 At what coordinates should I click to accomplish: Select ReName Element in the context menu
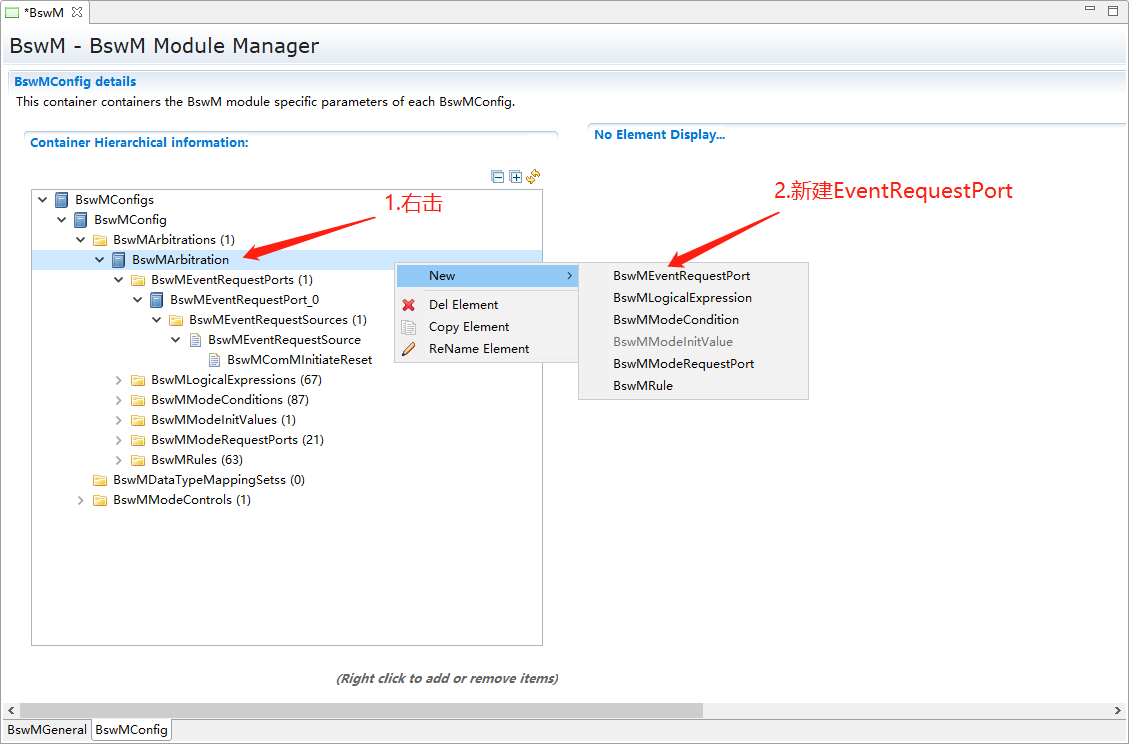click(479, 349)
